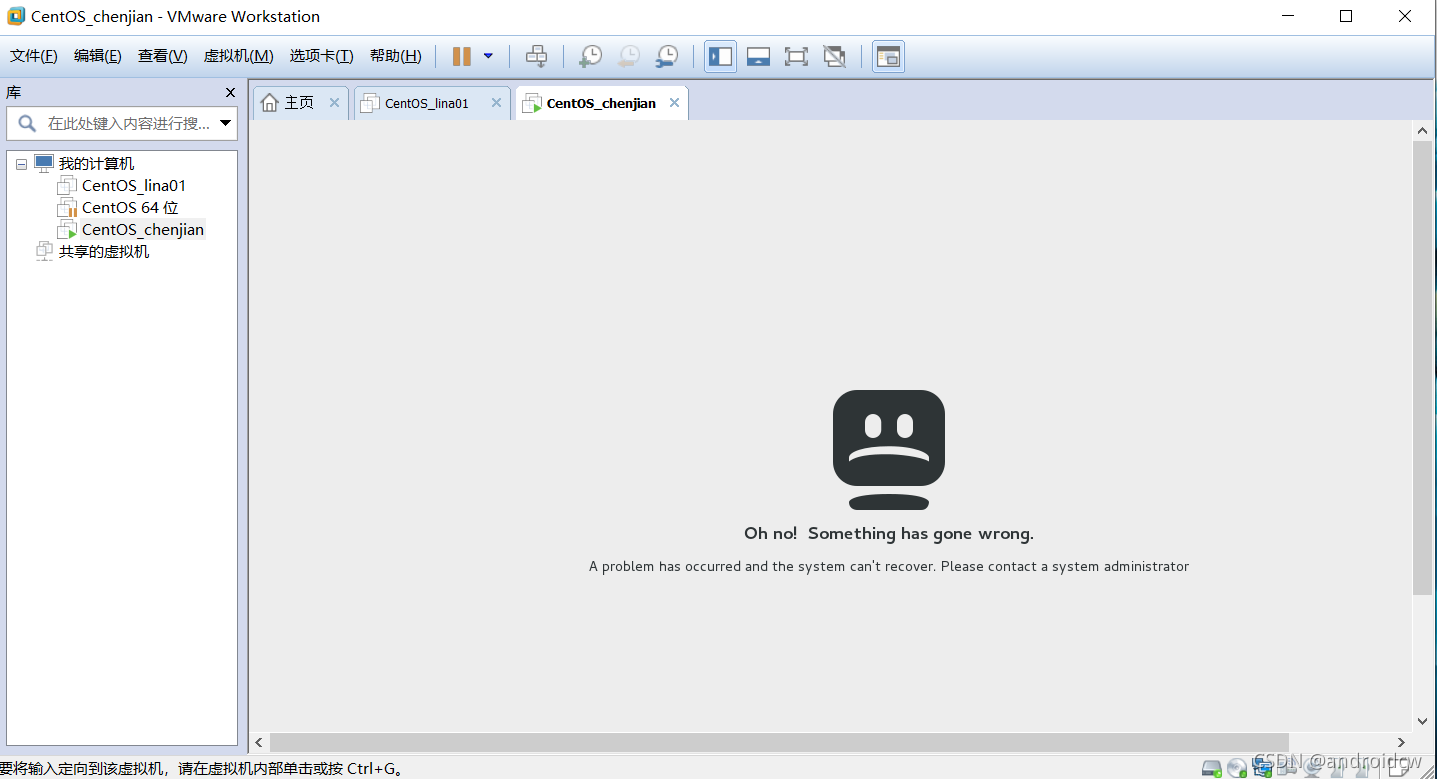Open the snapshot manager
The image size is (1437, 779).
tap(666, 56)
